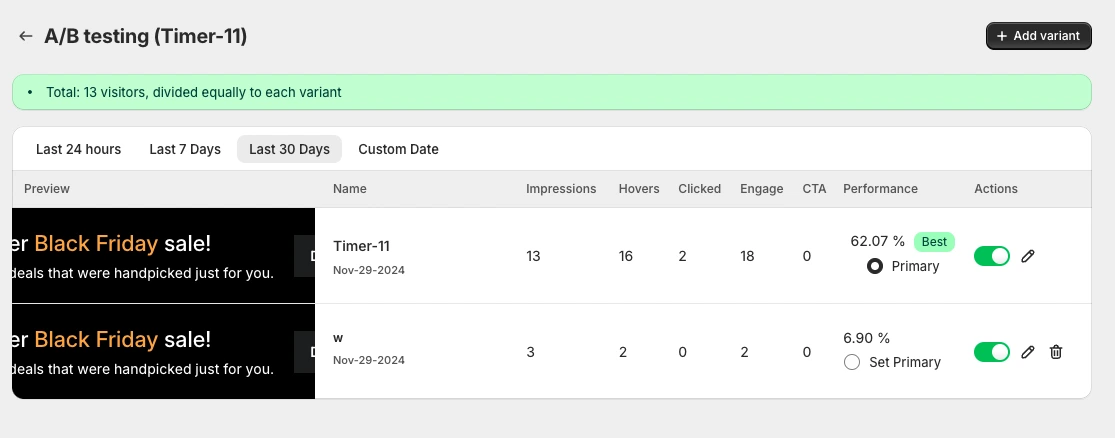This screenshot has height=438, width=1115.
Task: Open the Custom Date tab
Action: coord(398,149)
